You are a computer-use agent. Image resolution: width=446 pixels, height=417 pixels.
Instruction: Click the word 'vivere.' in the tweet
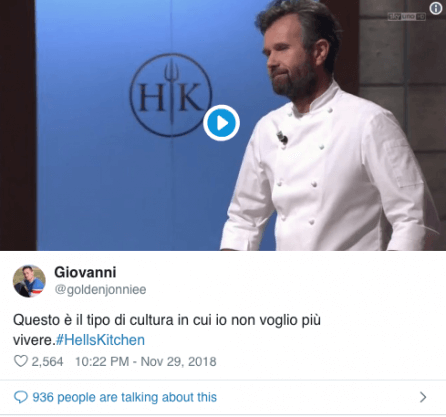(x=34, y=340)
